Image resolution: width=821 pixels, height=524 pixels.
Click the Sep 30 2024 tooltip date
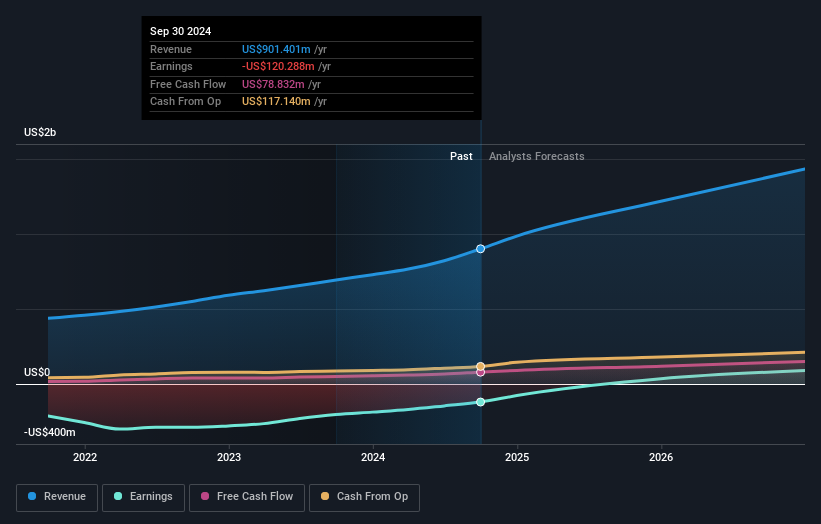(181, 31)
